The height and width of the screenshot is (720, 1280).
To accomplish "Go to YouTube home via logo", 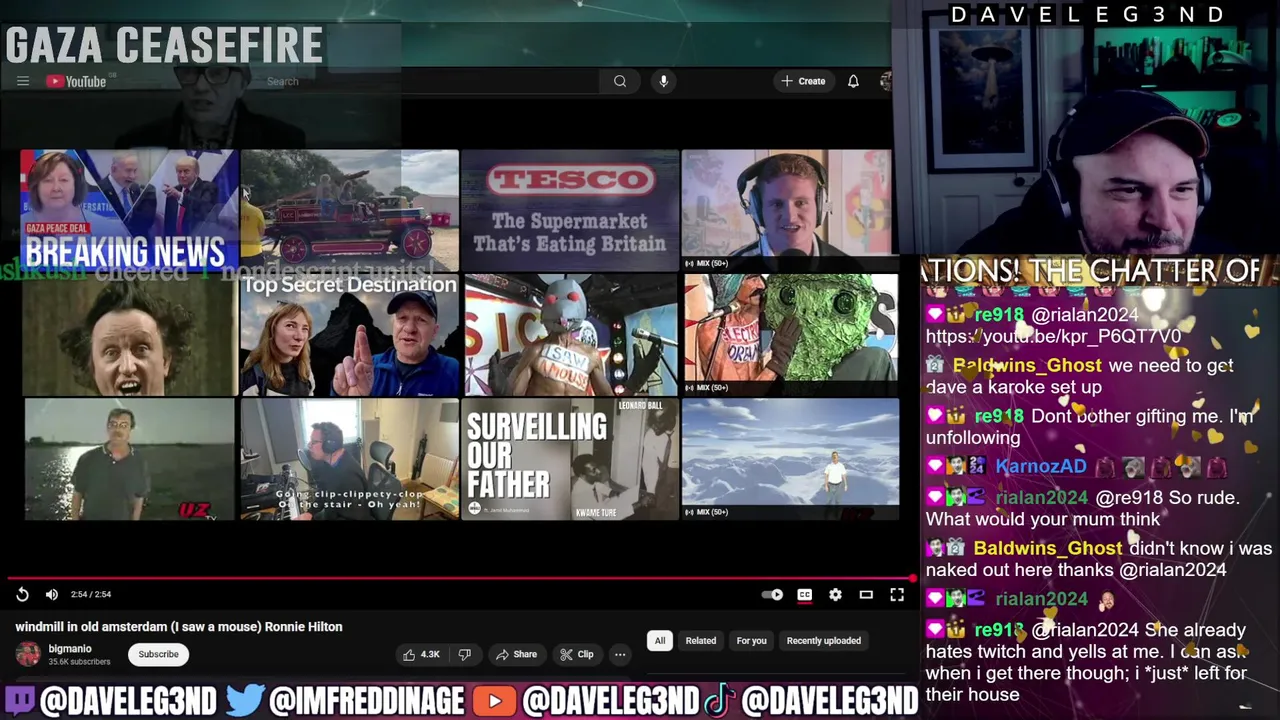I will click(x=77, y=81).
